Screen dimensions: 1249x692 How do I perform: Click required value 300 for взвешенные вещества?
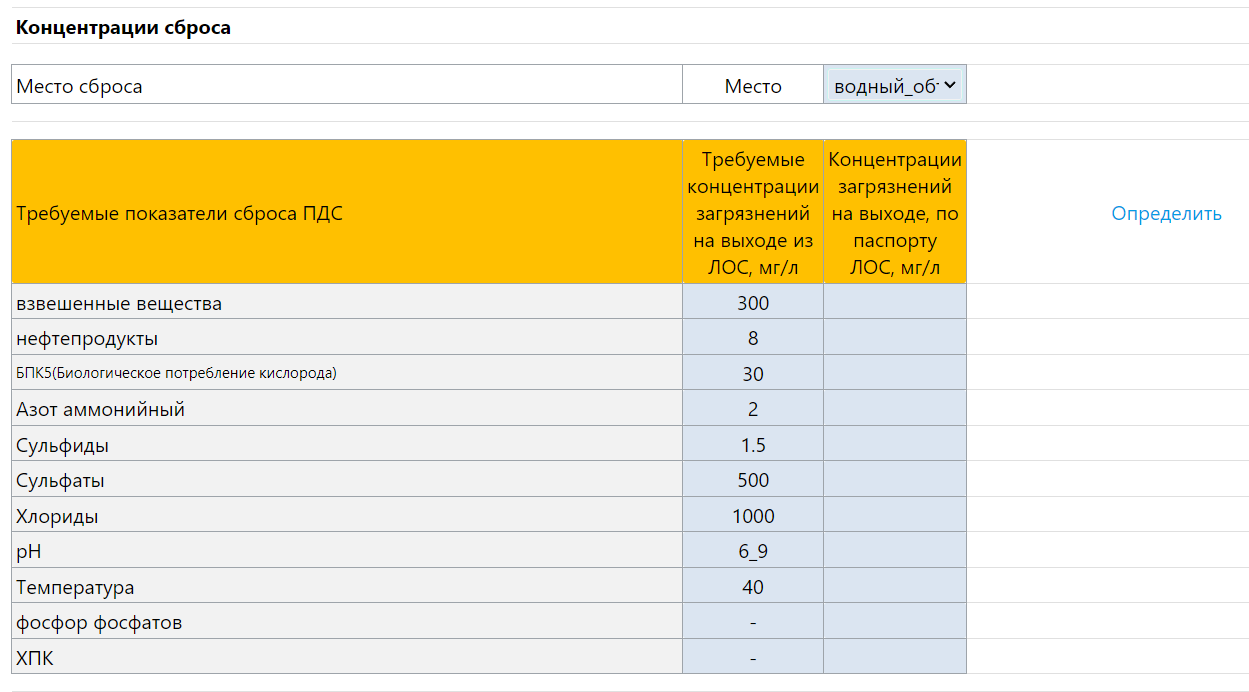point(753,303)
